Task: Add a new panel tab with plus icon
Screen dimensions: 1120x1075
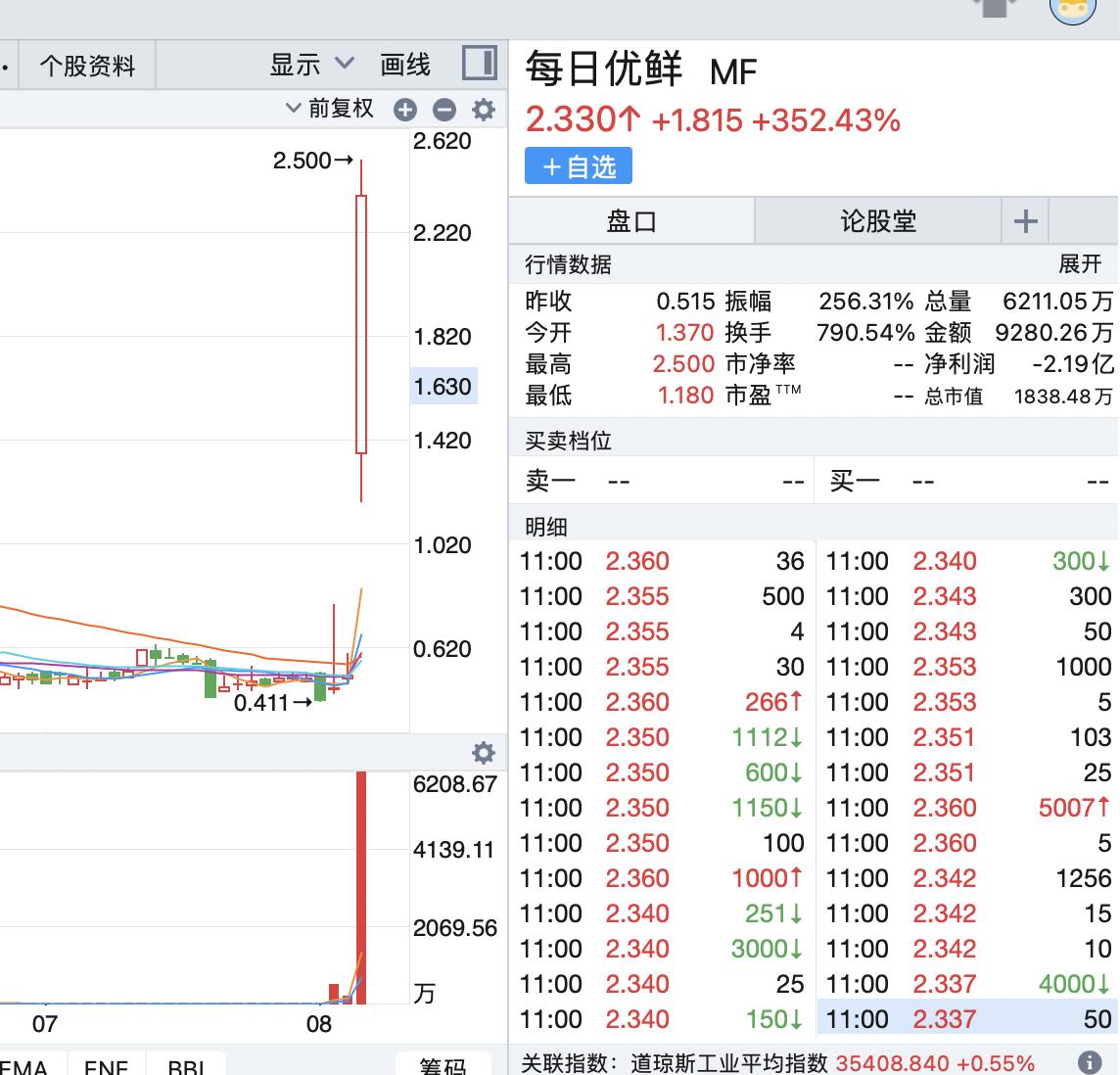Action: click(x=1025, y=221)
